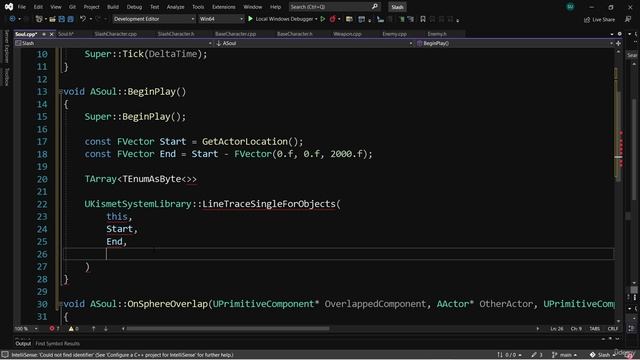Go to previous issue up arrow
The image size is (640, 360).
point(93,329)
